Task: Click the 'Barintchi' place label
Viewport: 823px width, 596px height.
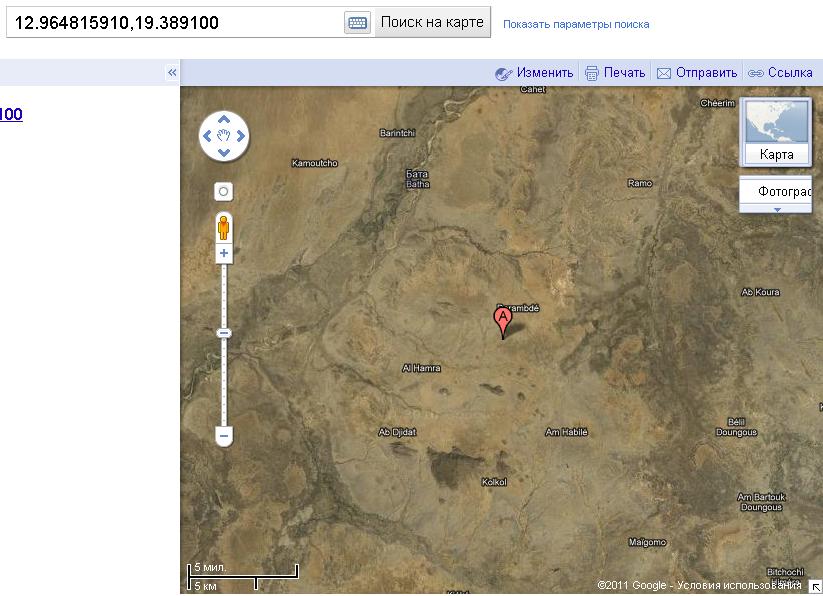Action: [397, 133]
